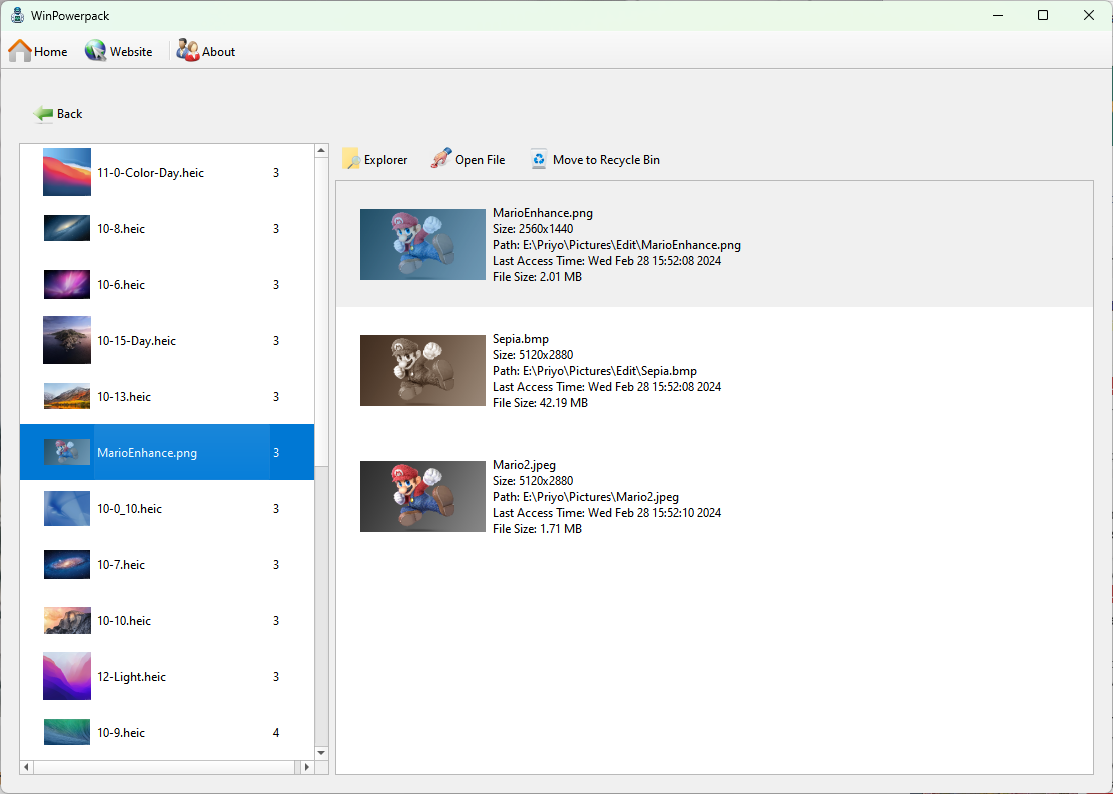1113x794 pixels.
Task: Click the Path E:\Priyo\Pictures\Mario2.jpeg text
Action: click(x=586, y=497)
